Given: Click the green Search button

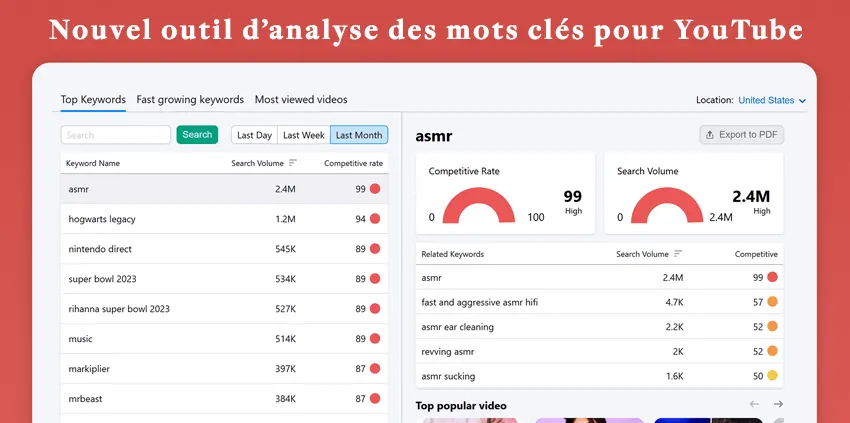Looking at the screenshot, I should [197, 134].
